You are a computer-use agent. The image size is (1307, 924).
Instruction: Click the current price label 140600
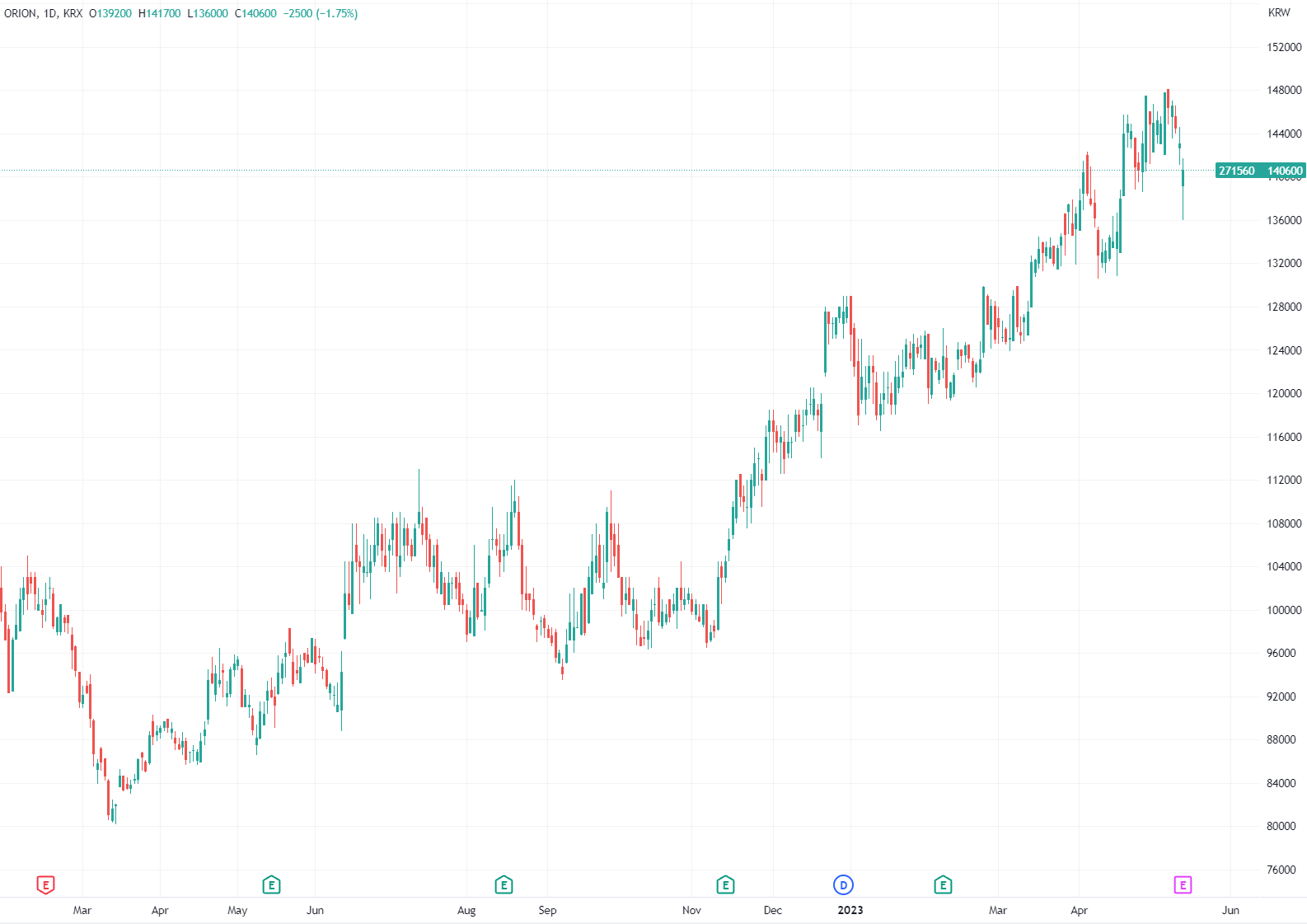[1285, 171]
